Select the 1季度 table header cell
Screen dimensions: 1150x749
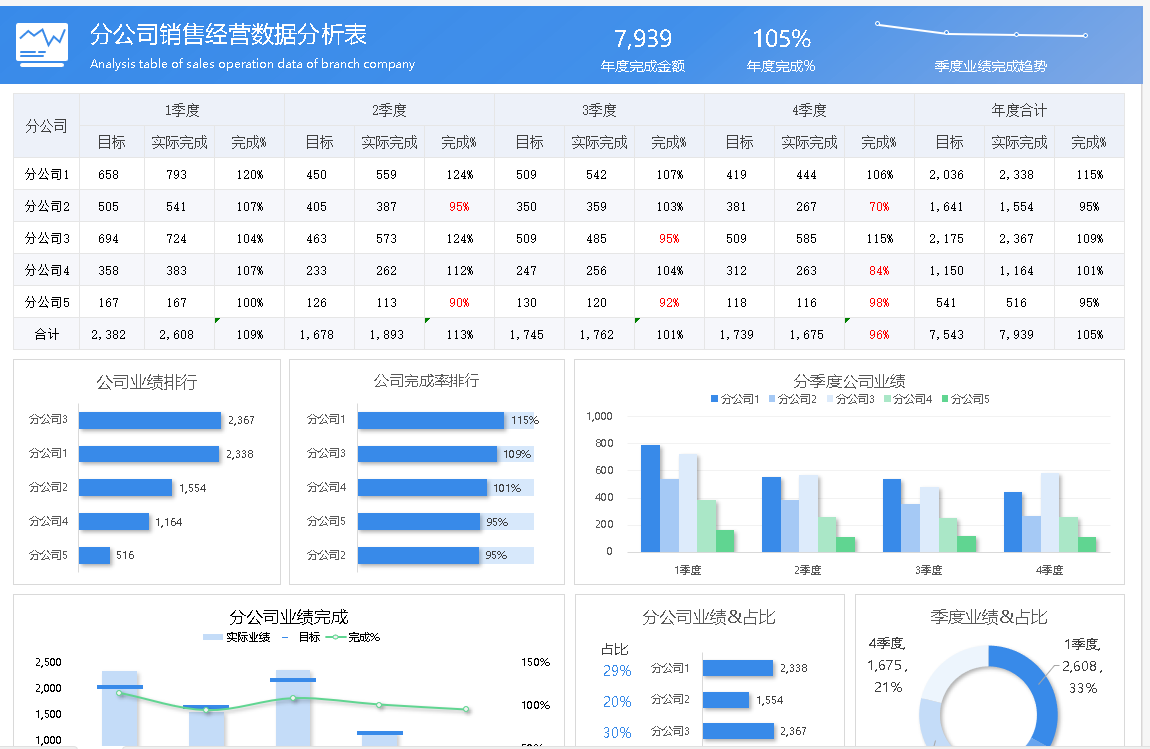click(x=182, y=110)
